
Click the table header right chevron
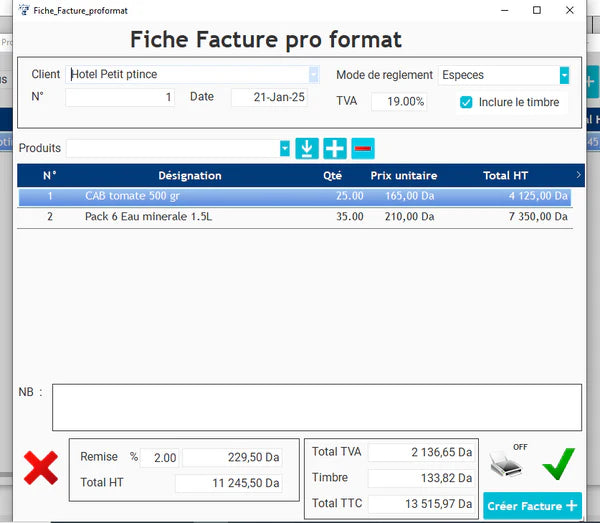579,175
